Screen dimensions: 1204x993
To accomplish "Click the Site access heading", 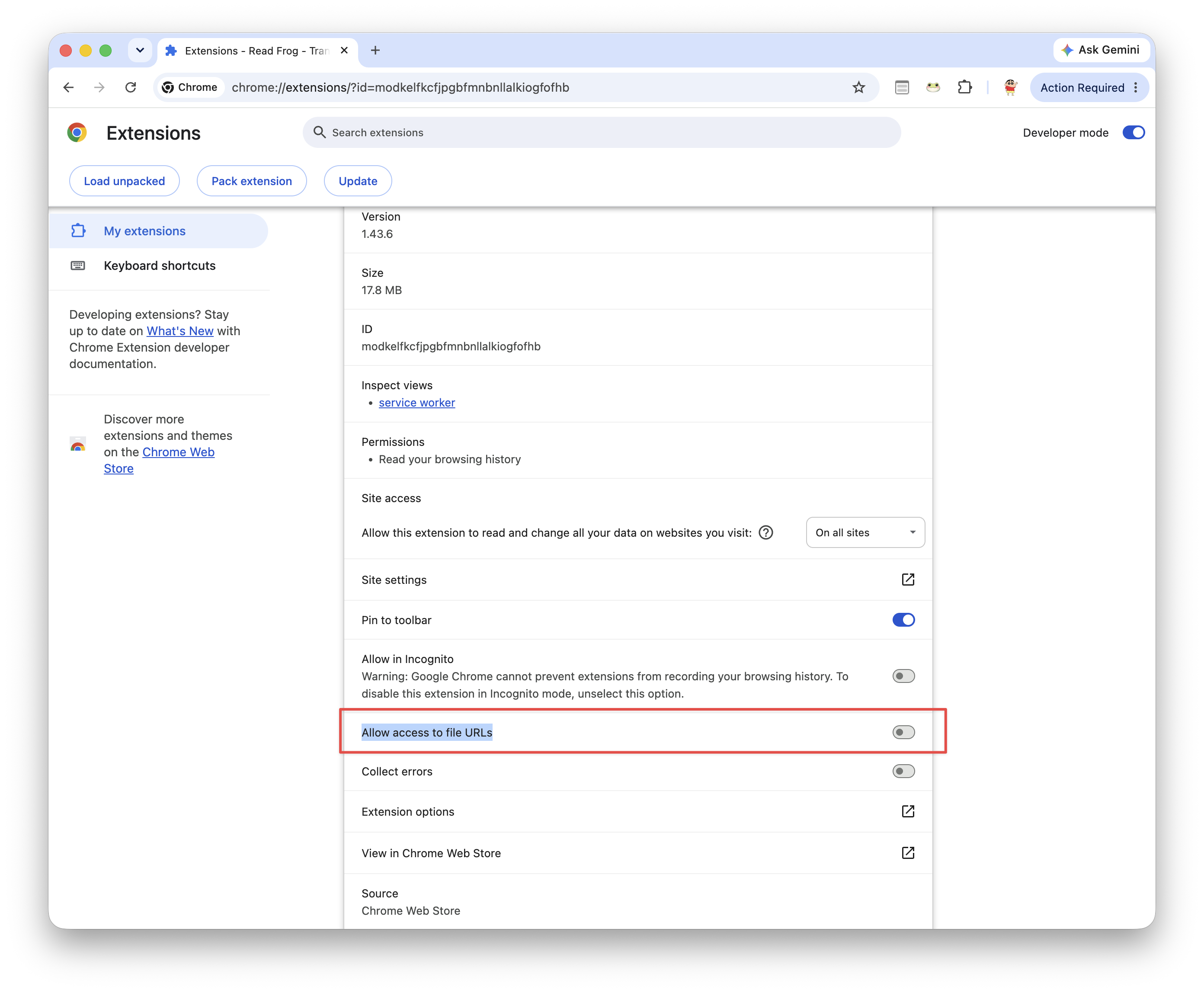I will click(391, 498).
